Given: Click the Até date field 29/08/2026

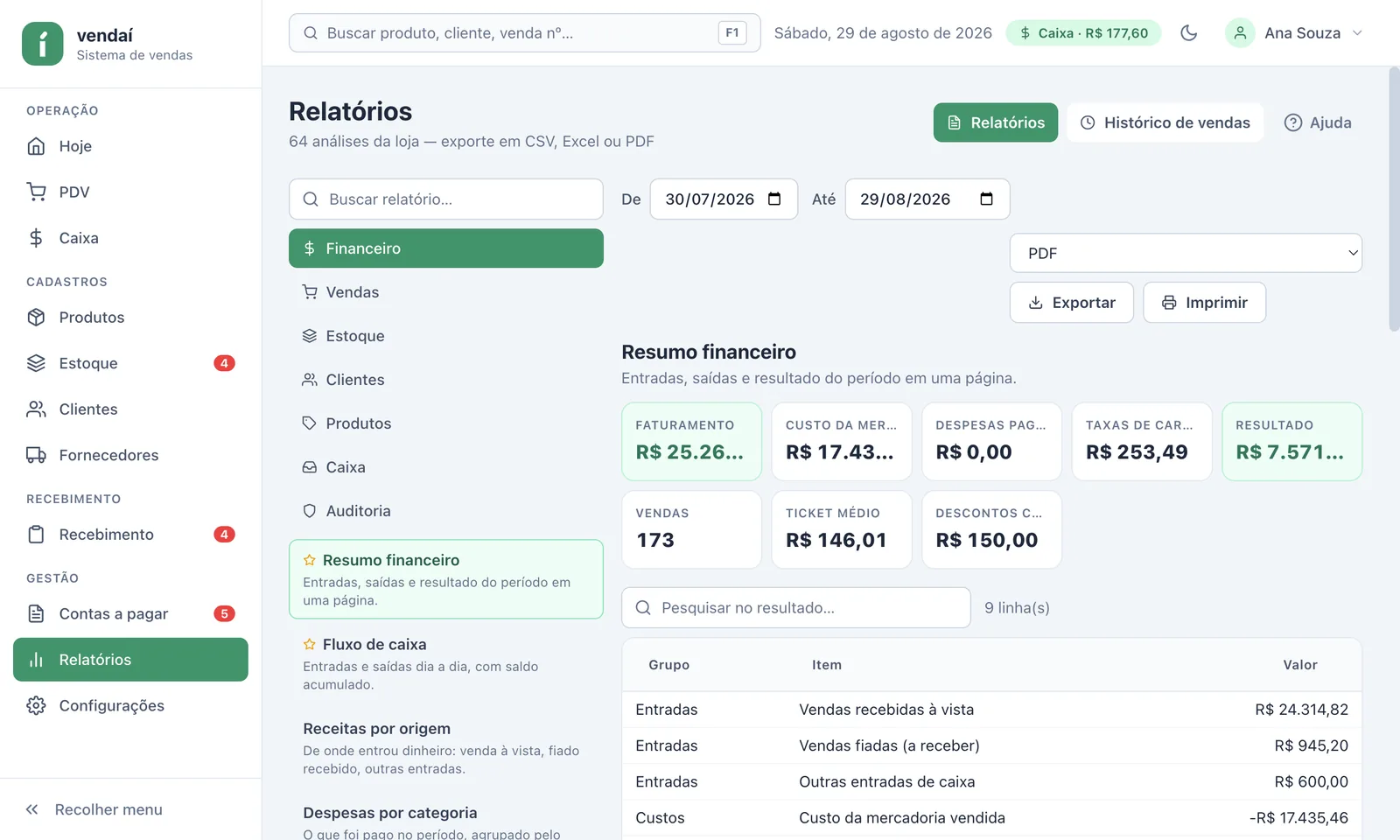Looking at the screenshot, I should (x=927, y=199).
